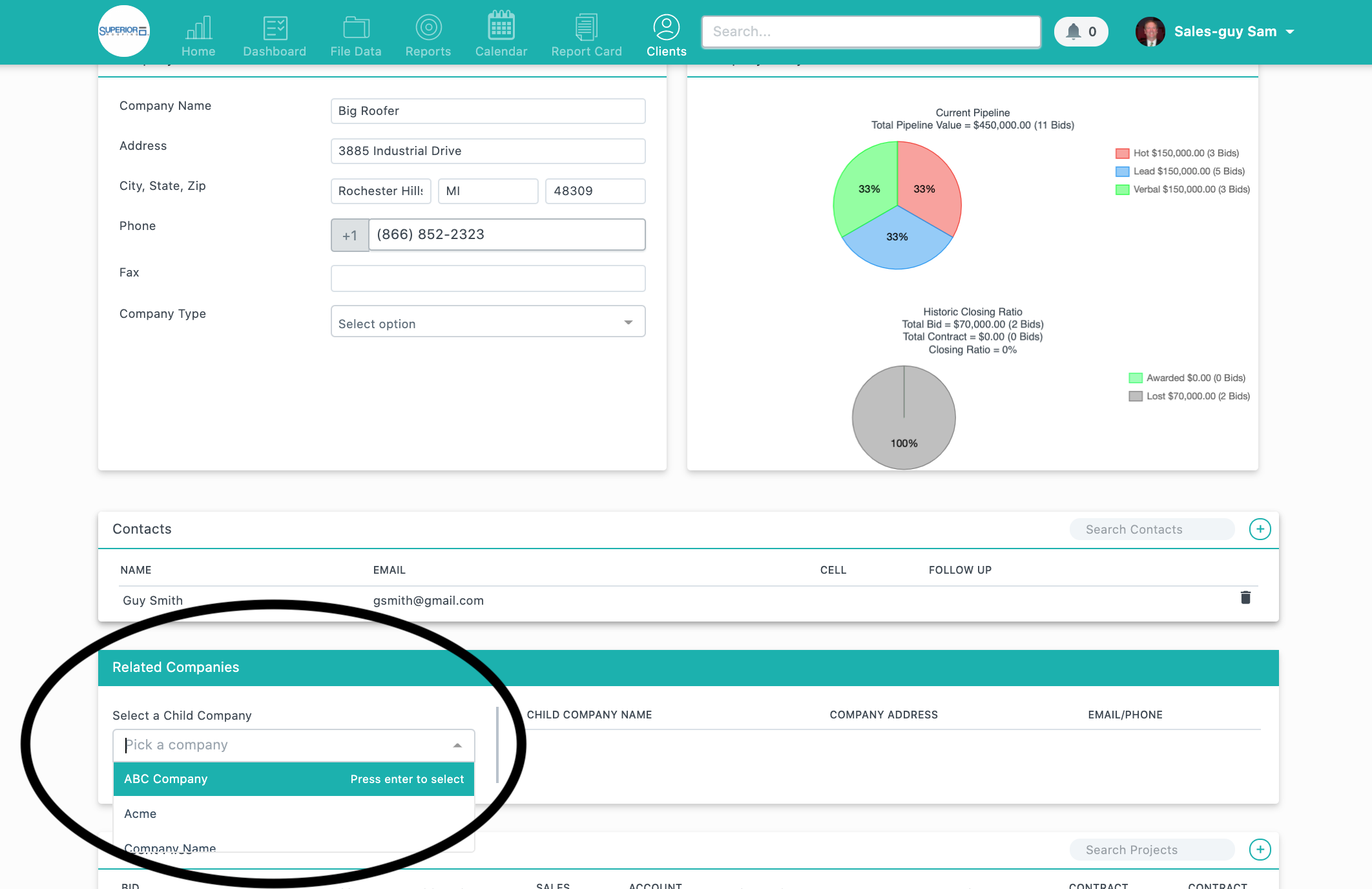This screenshot has height=889, width=1372.
Task: Add a new contact with plus icon
Action: [x=1260, y=530]
